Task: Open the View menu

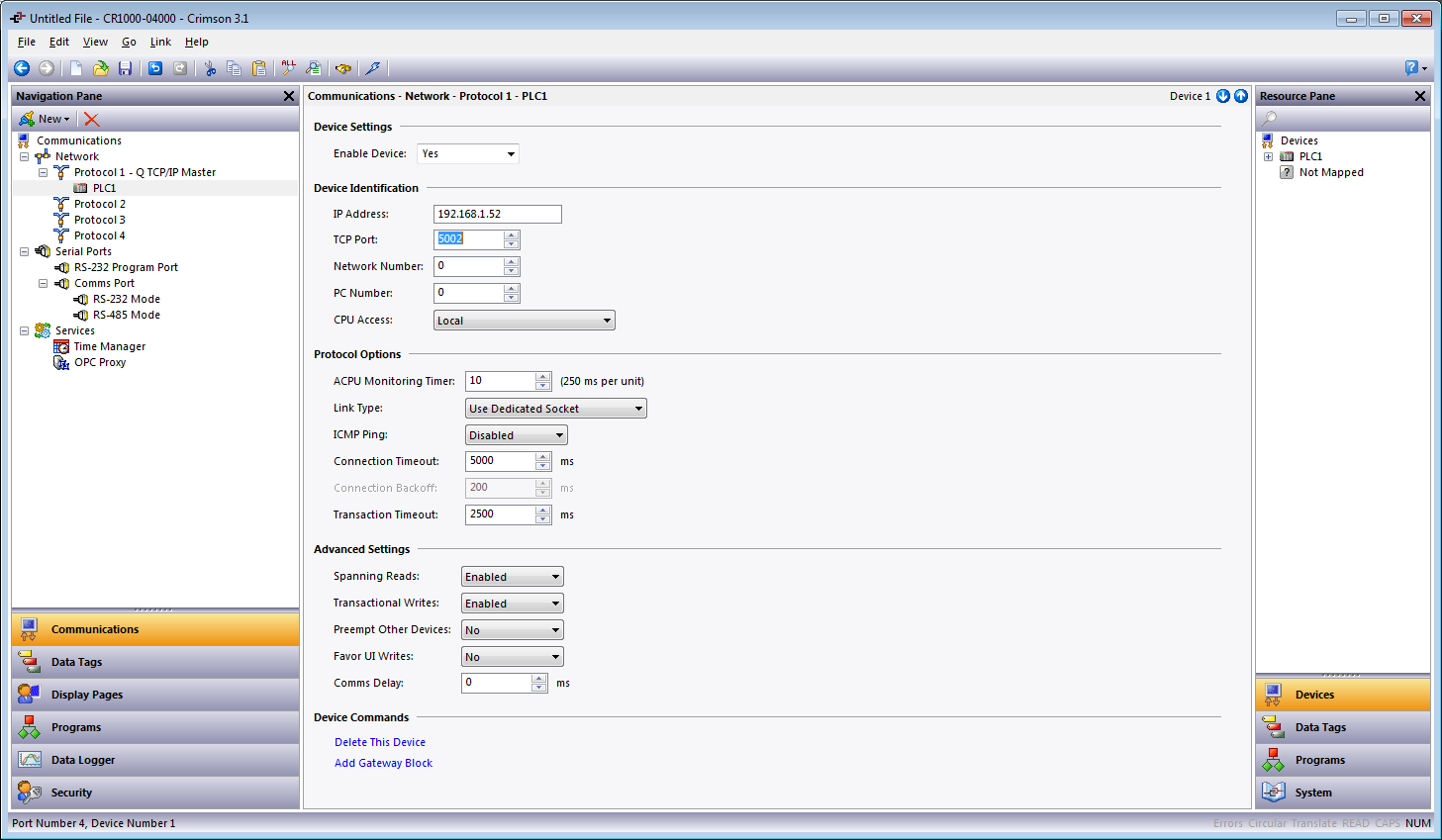Action: click(95, 42)
